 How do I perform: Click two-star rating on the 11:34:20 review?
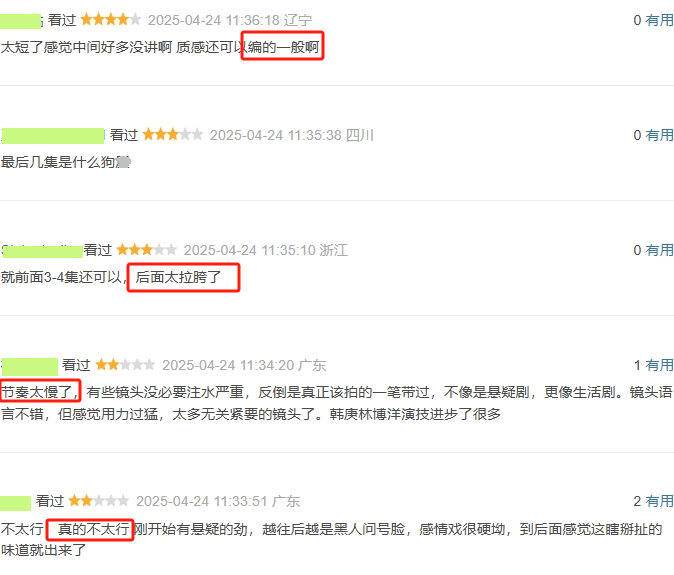pyautogui.click(x=125, y=365)
